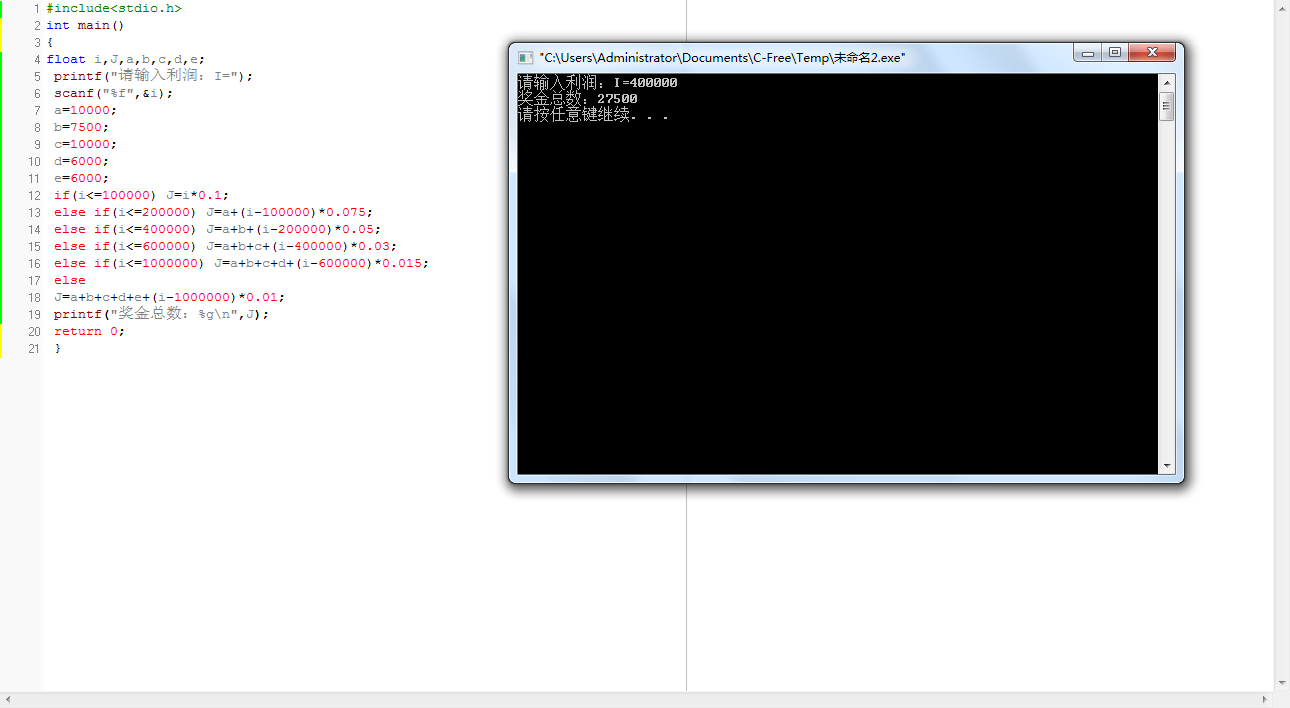Click the 'else if(i<=400000)' code line
This screenshot has height=708, width=1290.
(x=217, y=229)
